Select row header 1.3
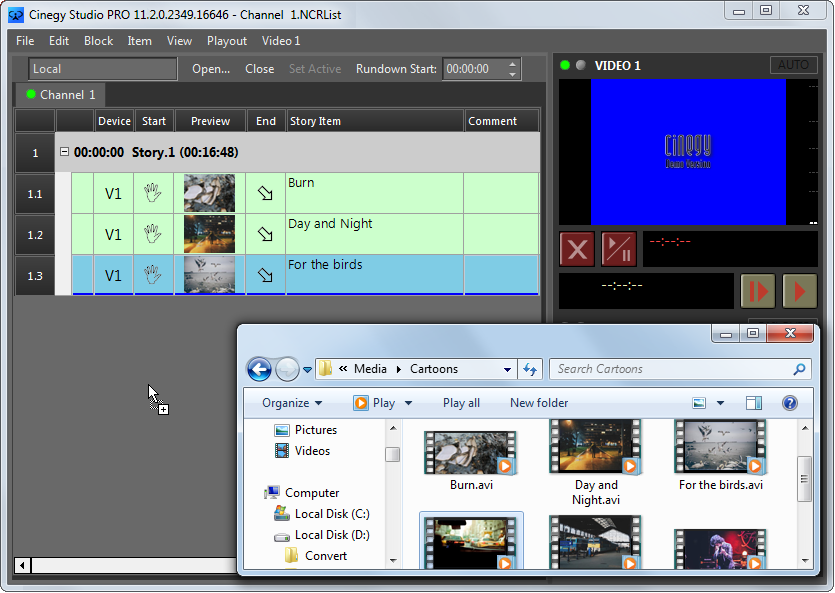 (35, 276)
